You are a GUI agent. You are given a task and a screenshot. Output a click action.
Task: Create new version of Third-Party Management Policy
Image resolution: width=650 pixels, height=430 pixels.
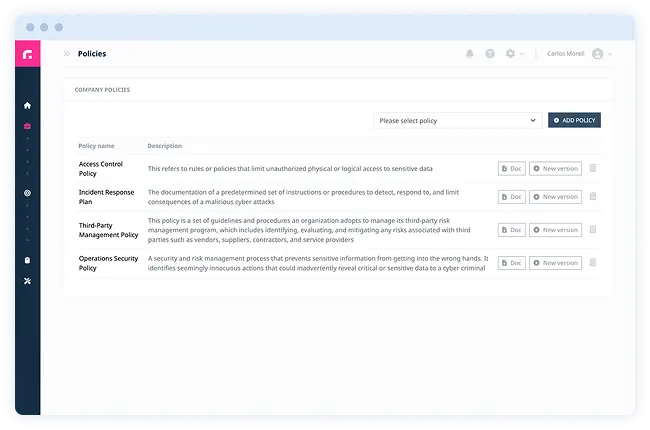click(555, 230)
